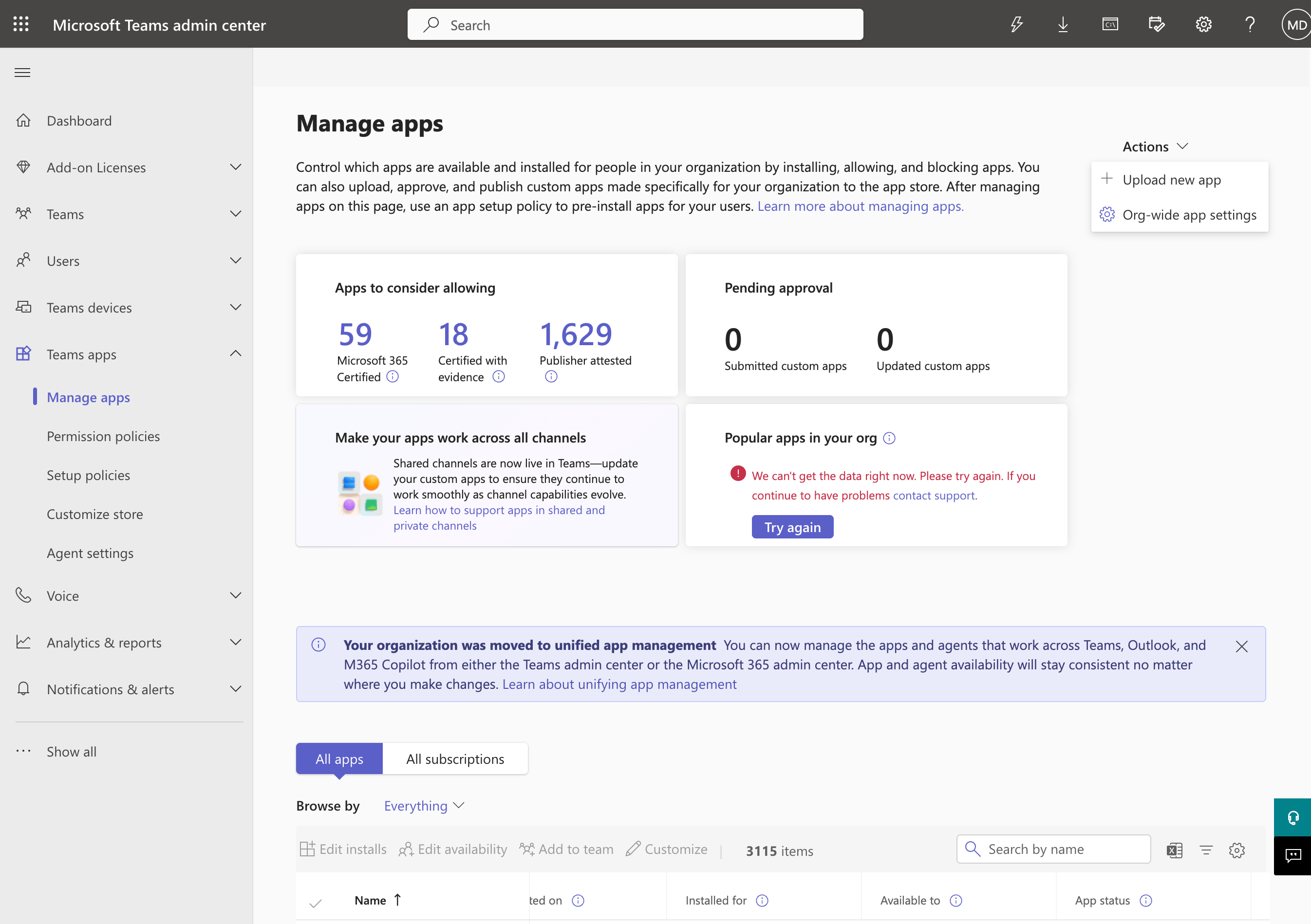1311x924 pixels.
Task: Open the column settings gear above table
Action: 1237,850
